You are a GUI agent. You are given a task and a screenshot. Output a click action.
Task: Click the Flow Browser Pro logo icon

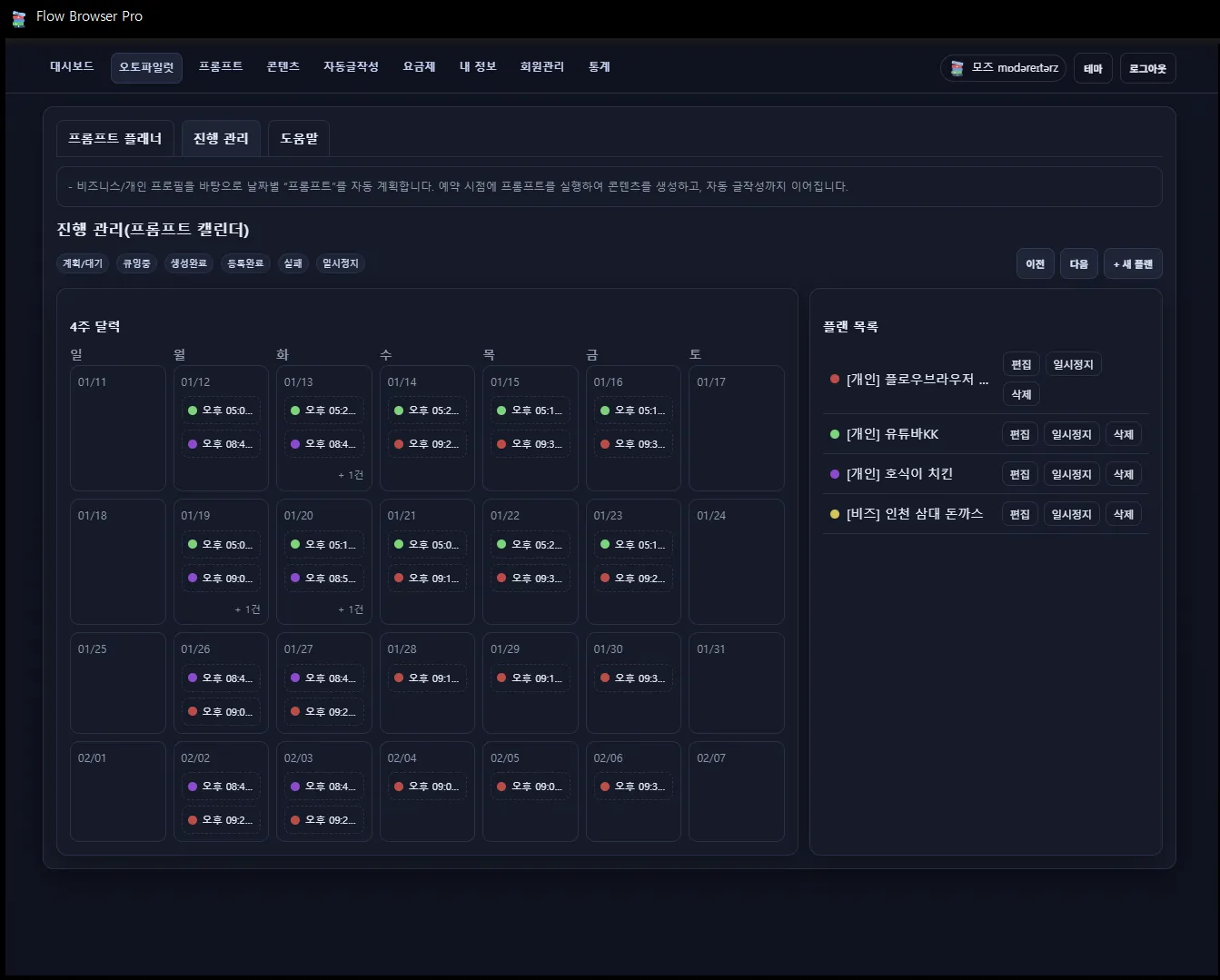coord(18,17)
